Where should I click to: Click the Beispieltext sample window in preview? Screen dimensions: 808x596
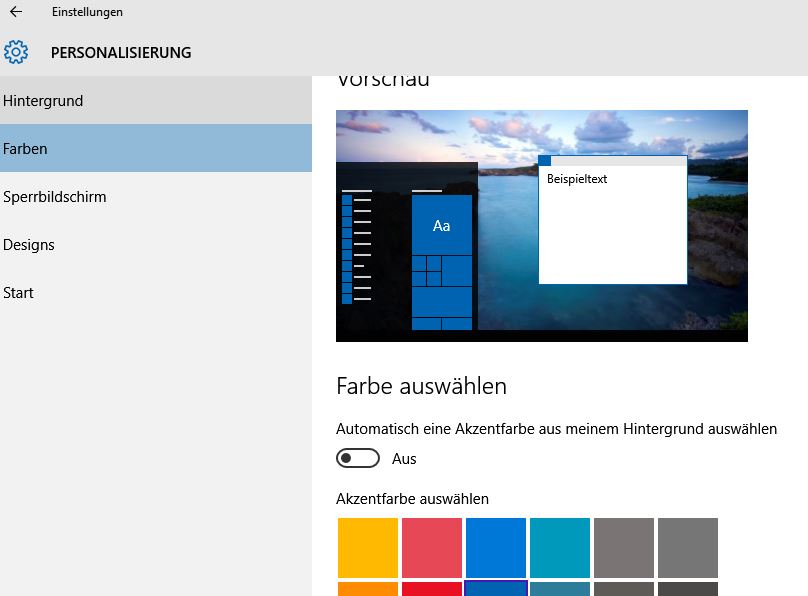tap(613, 220)
